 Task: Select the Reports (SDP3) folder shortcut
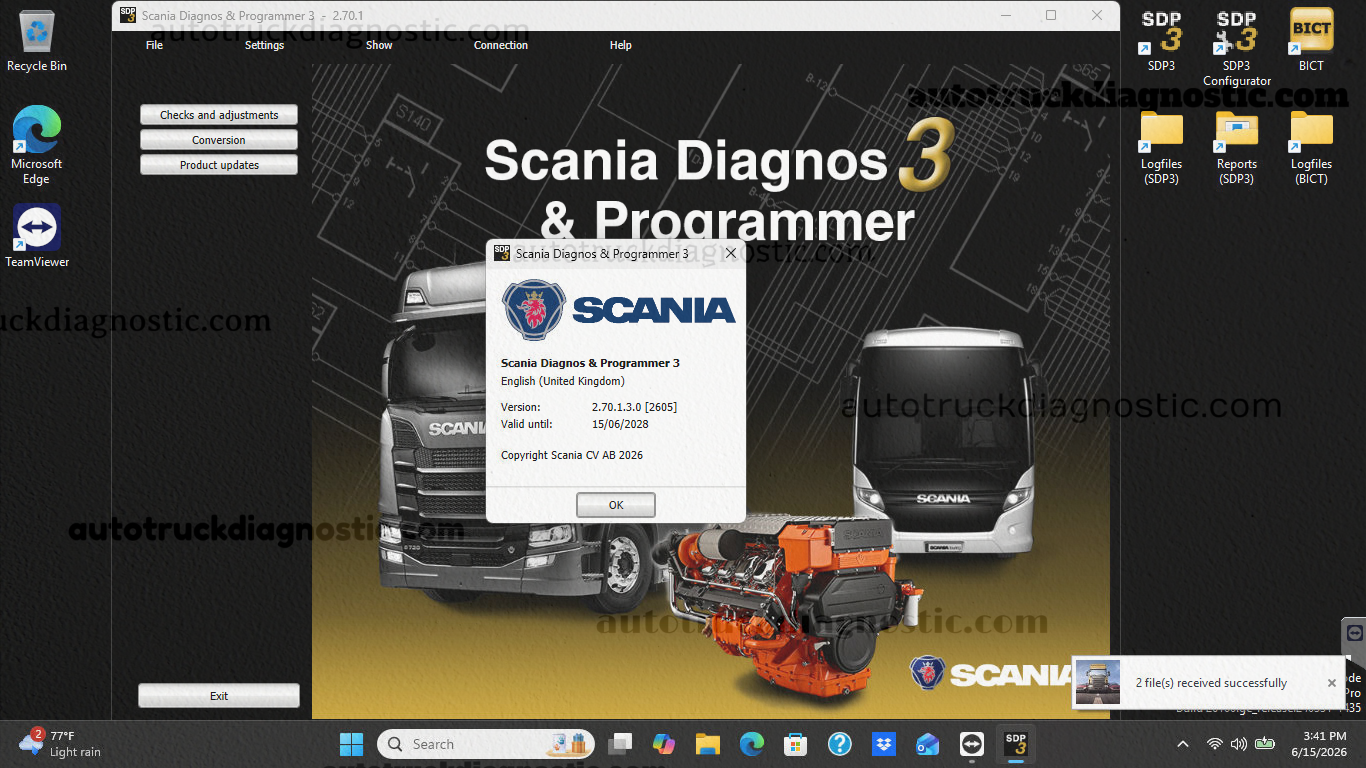(x=1237, y=147)
